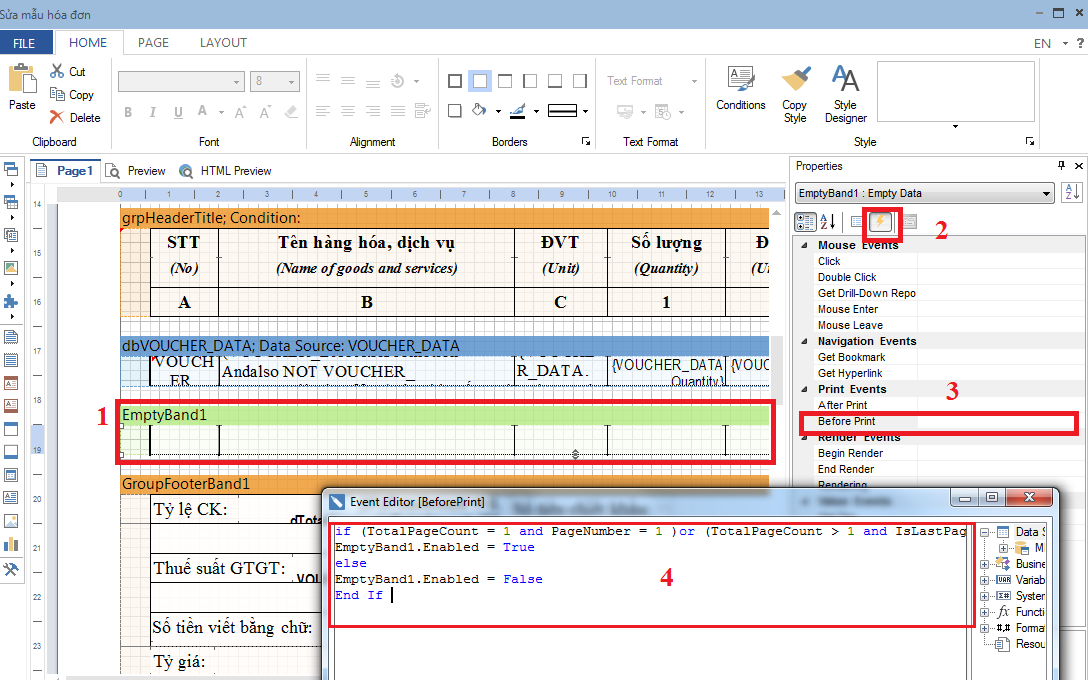The image size is (1088, 680).
Task: Select the Get Hyperlink event row
Action: [x=939, y=373]
